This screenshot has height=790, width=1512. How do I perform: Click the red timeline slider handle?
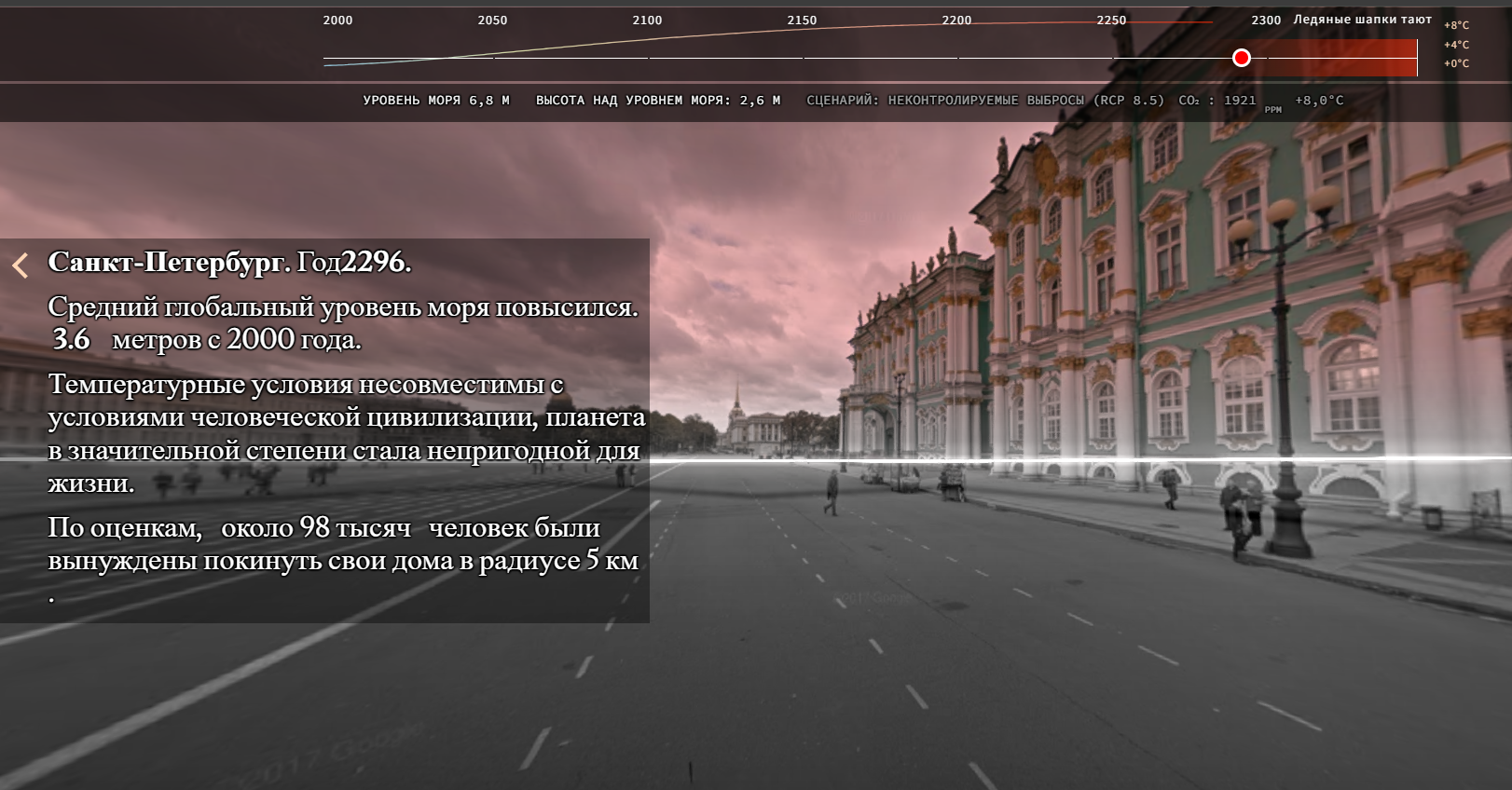pyautogui.click(x=1241, y=58)
